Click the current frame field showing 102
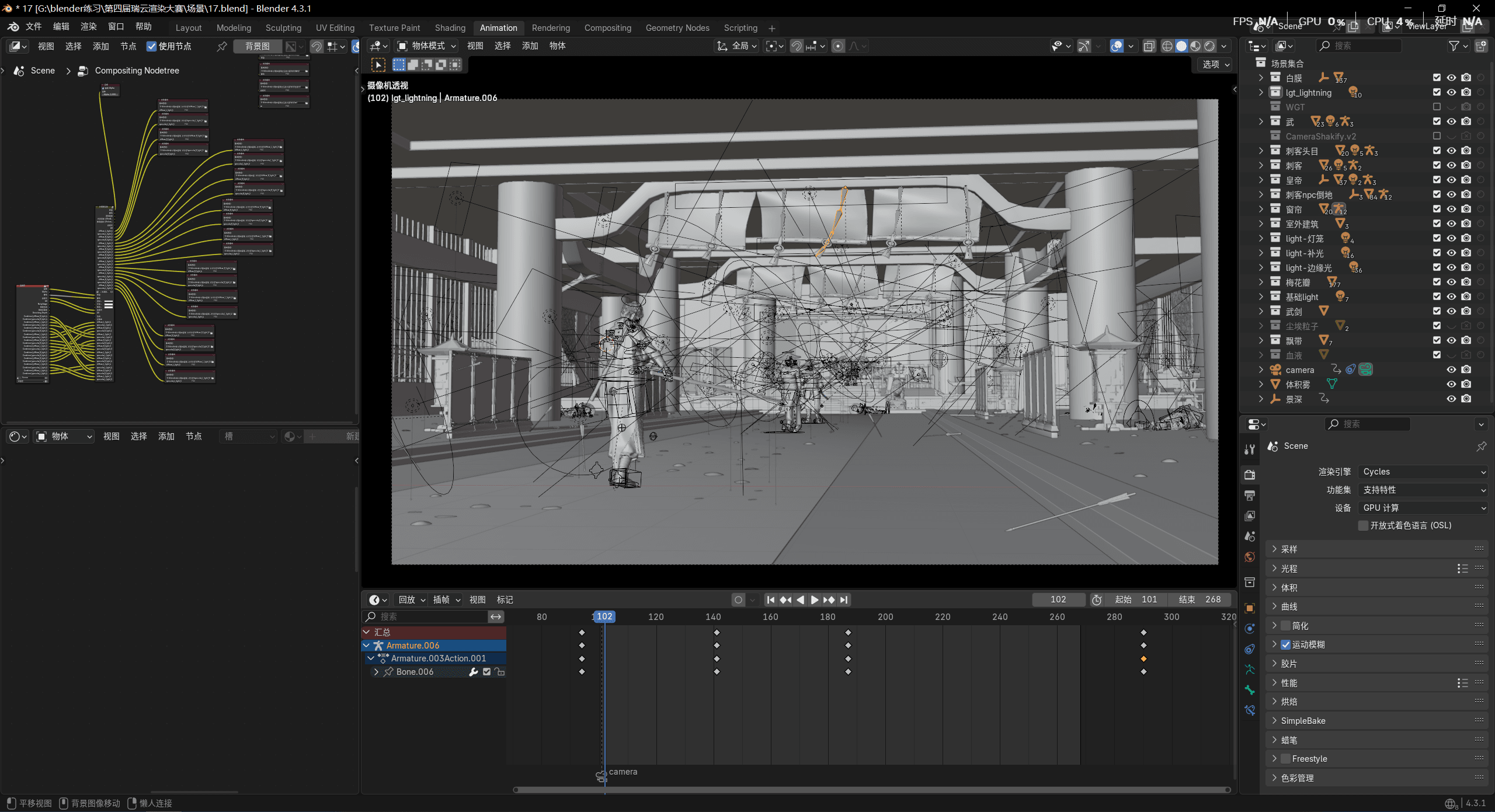 pyautogui.click(x=1058, y=600)
